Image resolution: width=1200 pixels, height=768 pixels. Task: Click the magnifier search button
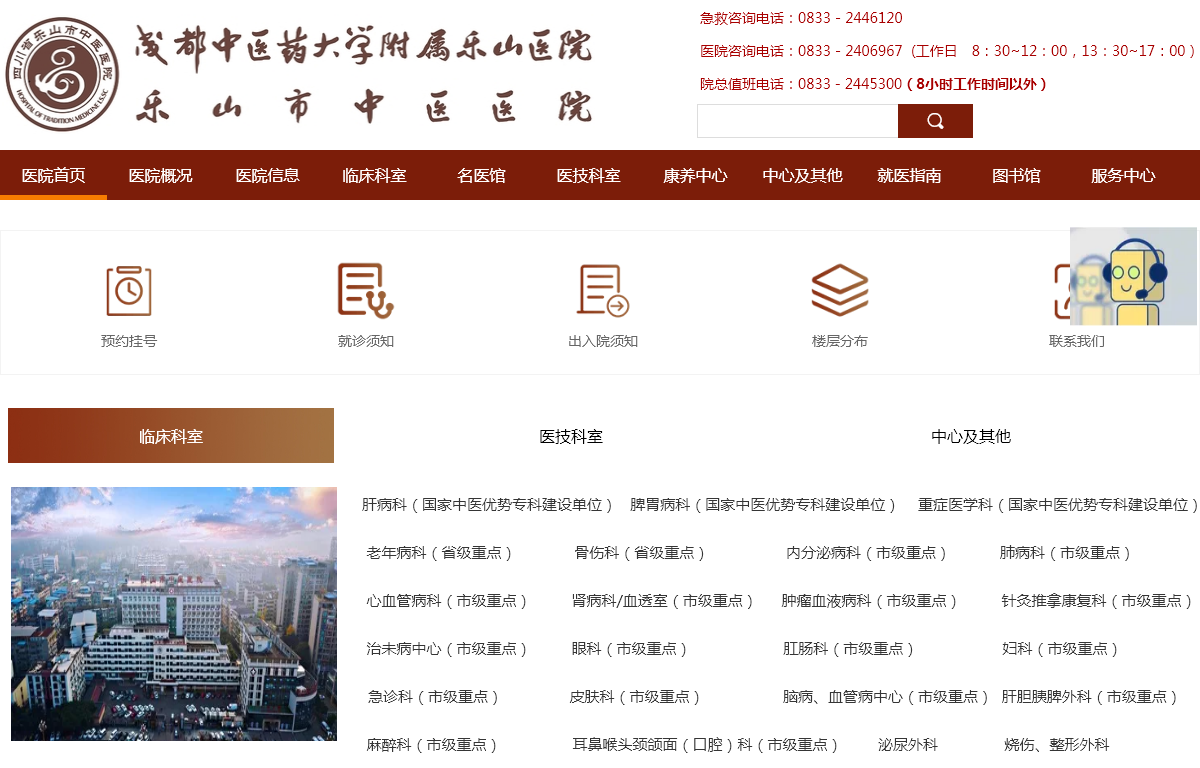point(935,121)
